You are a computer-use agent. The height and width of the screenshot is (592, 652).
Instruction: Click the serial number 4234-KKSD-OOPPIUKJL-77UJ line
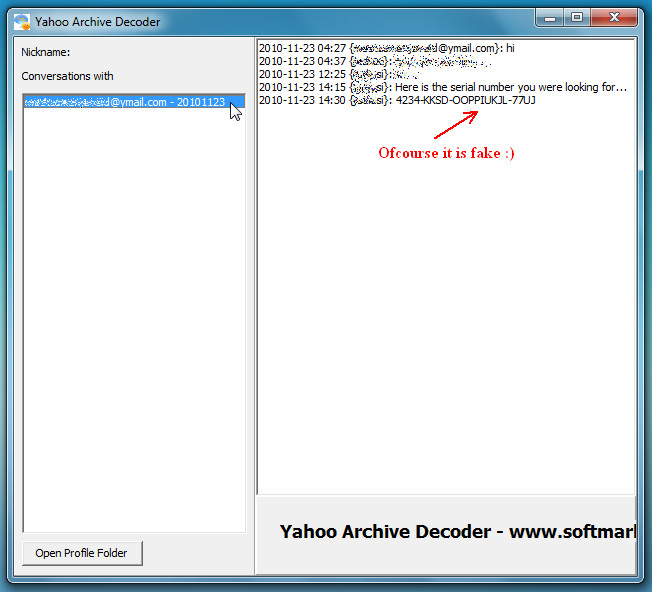tap(397, 100)
